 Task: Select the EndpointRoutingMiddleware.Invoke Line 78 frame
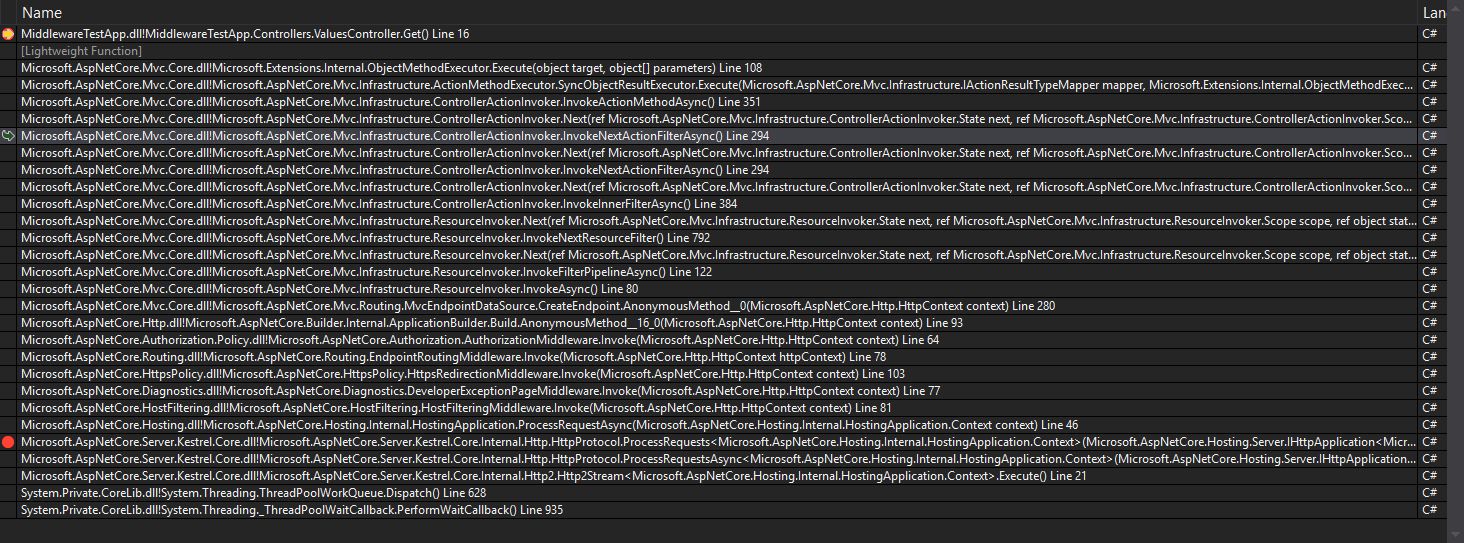[453, 357]
